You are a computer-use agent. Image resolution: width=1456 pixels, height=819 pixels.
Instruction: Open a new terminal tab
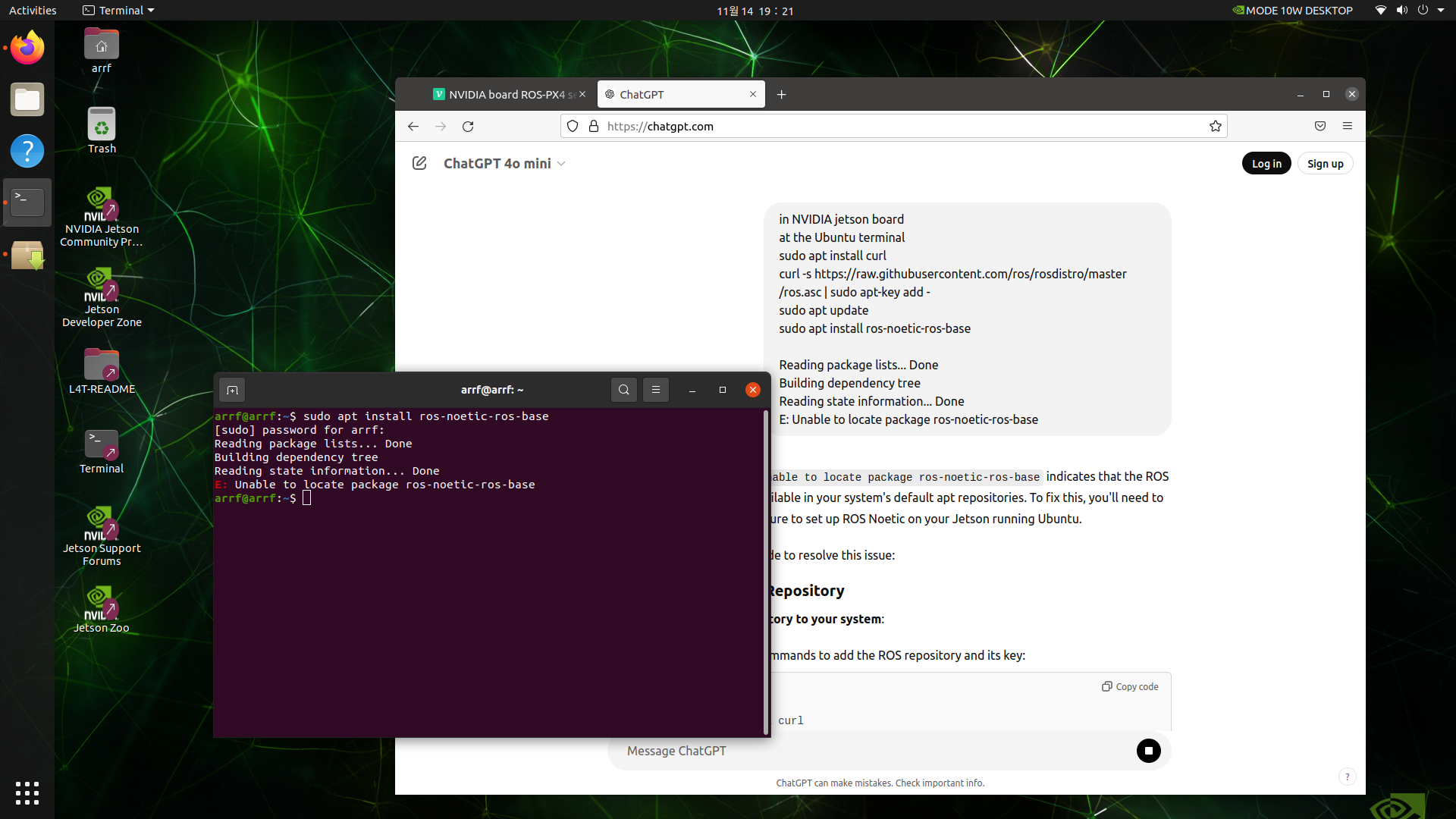[x=233, y=390]
